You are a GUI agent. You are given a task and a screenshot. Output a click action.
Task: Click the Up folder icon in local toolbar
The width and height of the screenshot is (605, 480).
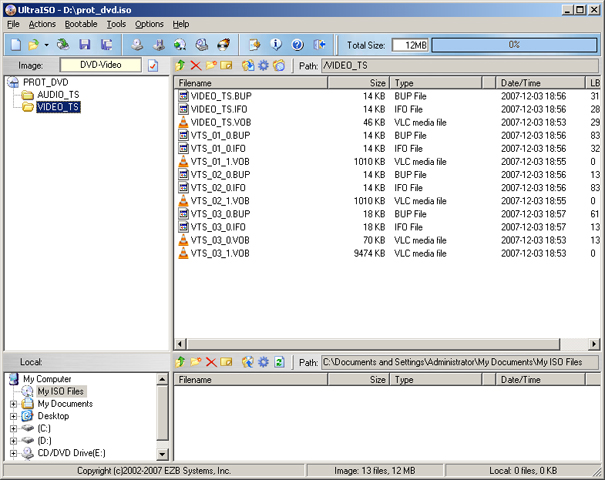click(x=180, y=362)
